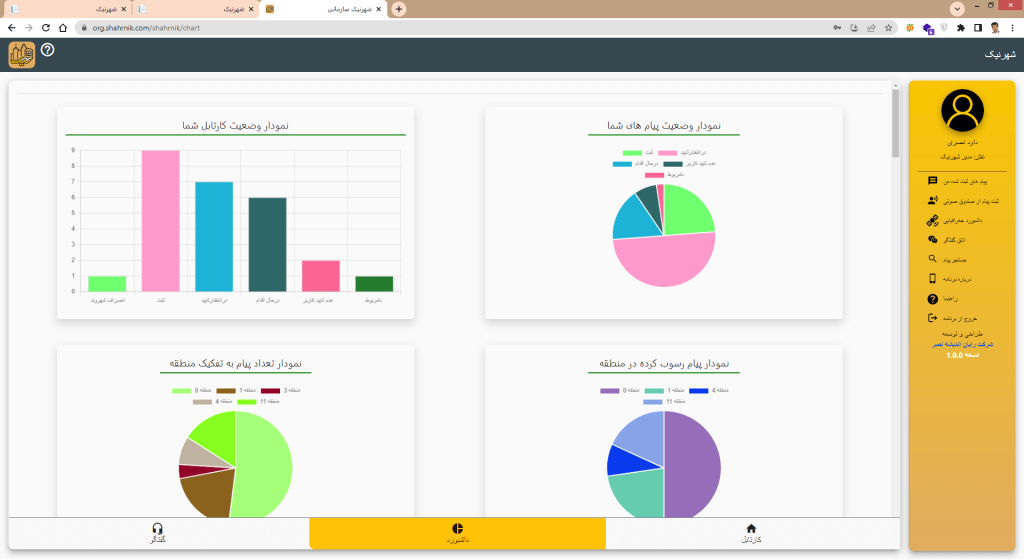Click the exit app logout icon
This screenshot has height=560, width=1024.
coord(932,318)
